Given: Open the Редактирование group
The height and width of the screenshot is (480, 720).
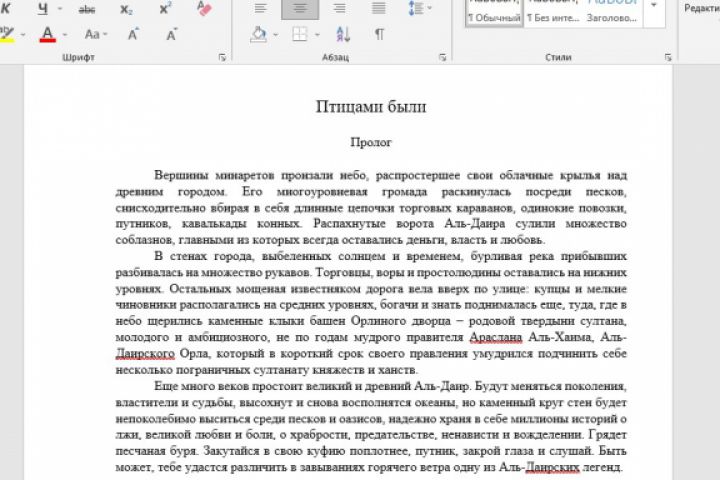Looking at the screenshot, I should tap(702, 8).
